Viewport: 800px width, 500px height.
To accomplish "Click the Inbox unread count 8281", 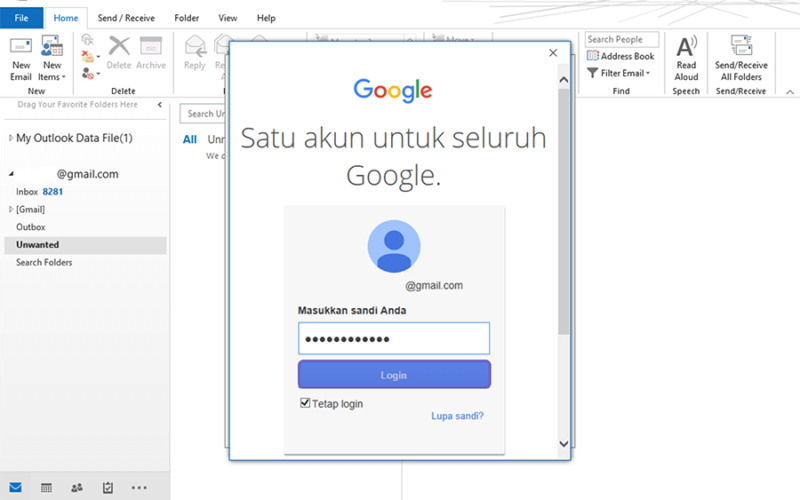I will click(53, 192).
